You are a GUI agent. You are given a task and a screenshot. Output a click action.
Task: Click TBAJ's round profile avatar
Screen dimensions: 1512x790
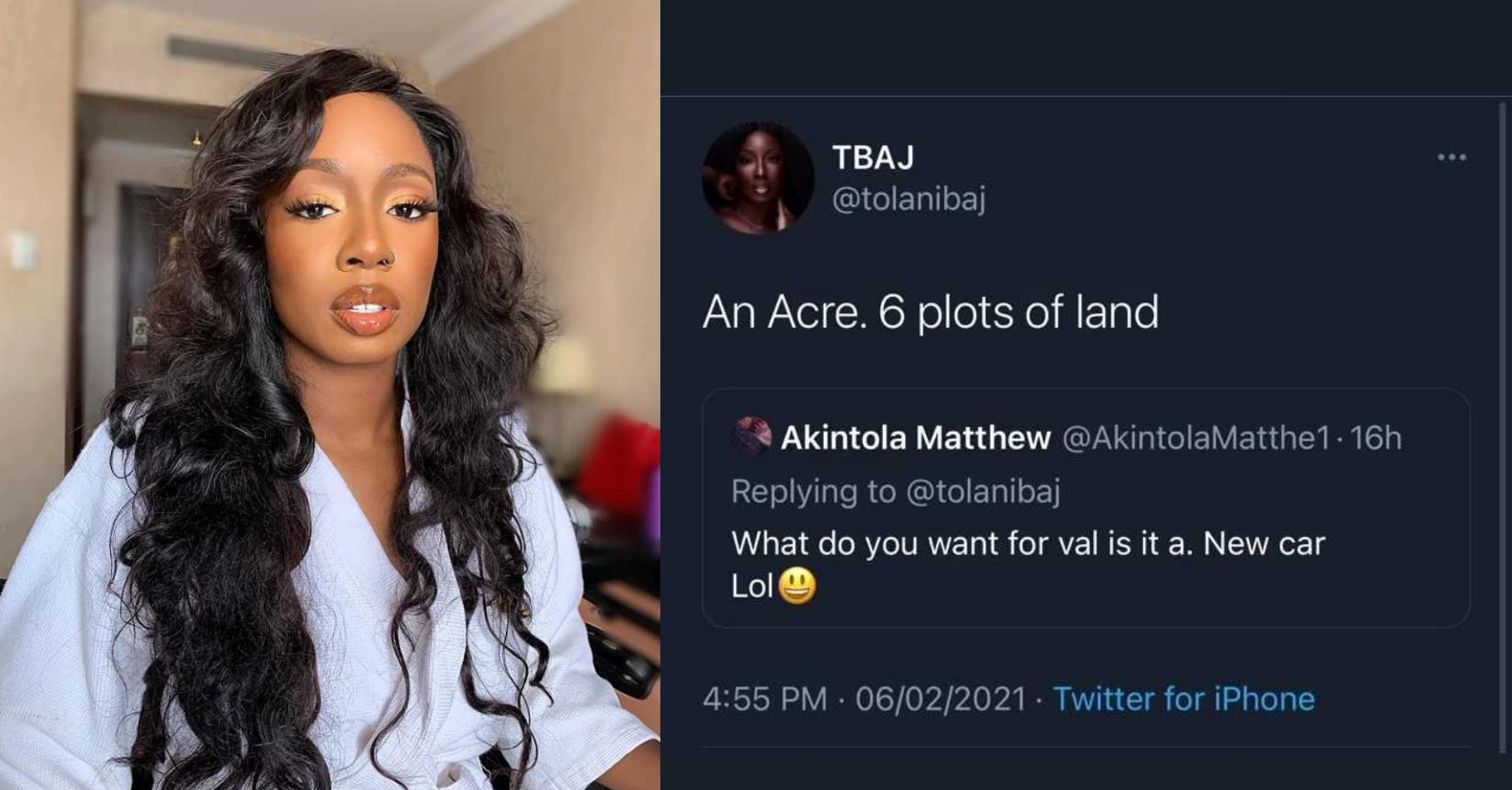coord(758,177)
